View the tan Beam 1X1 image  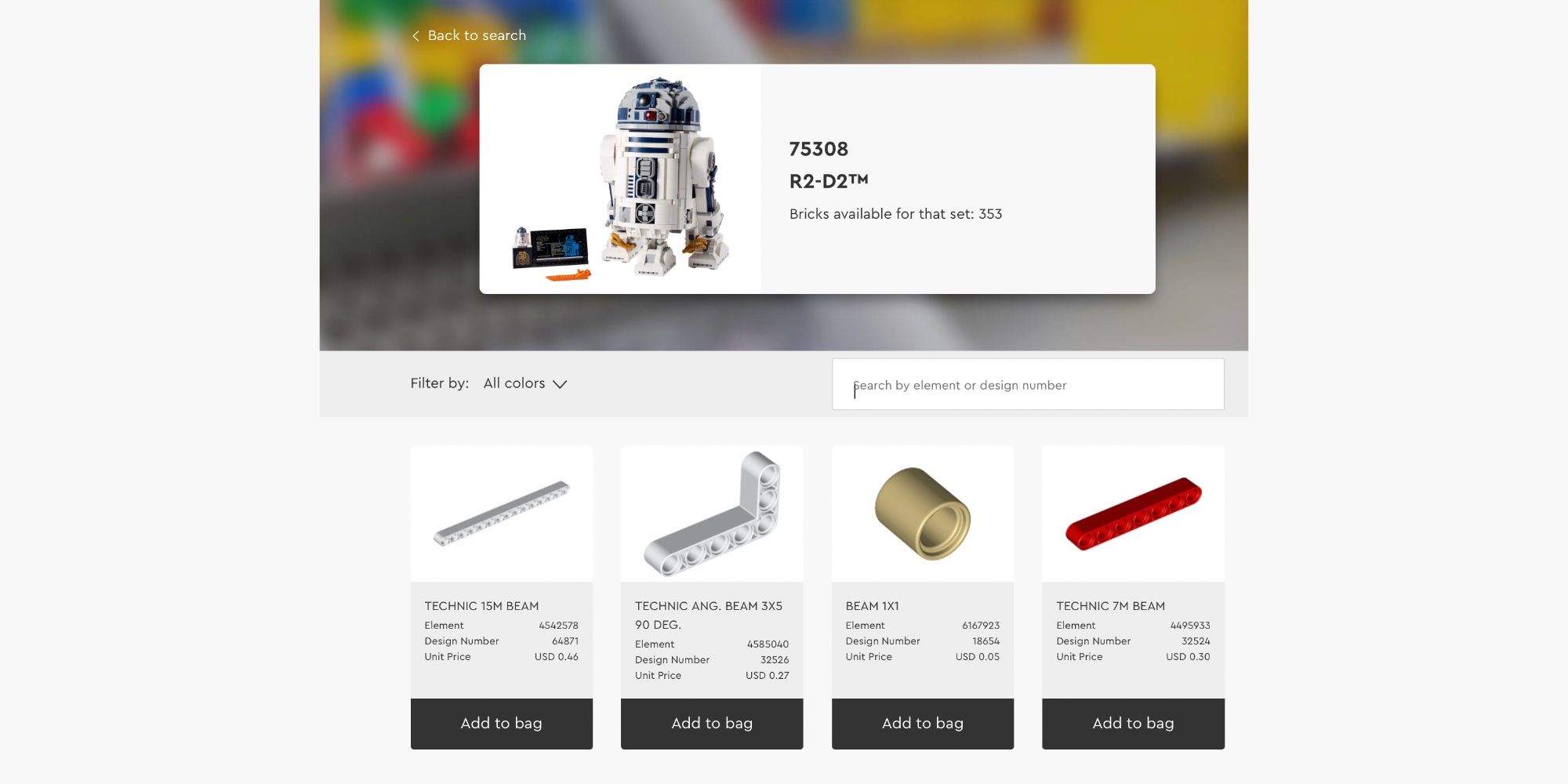[923, 514]
